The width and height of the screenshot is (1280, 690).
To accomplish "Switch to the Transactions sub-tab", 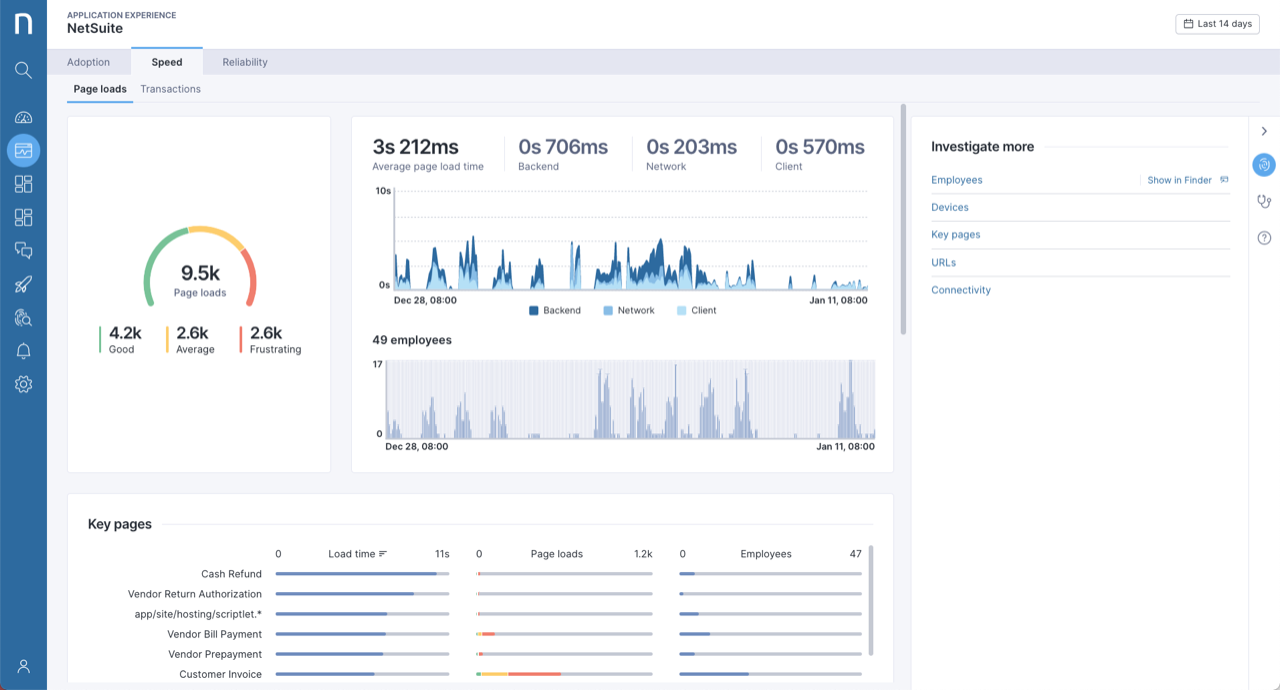I will tap(170, 89).
